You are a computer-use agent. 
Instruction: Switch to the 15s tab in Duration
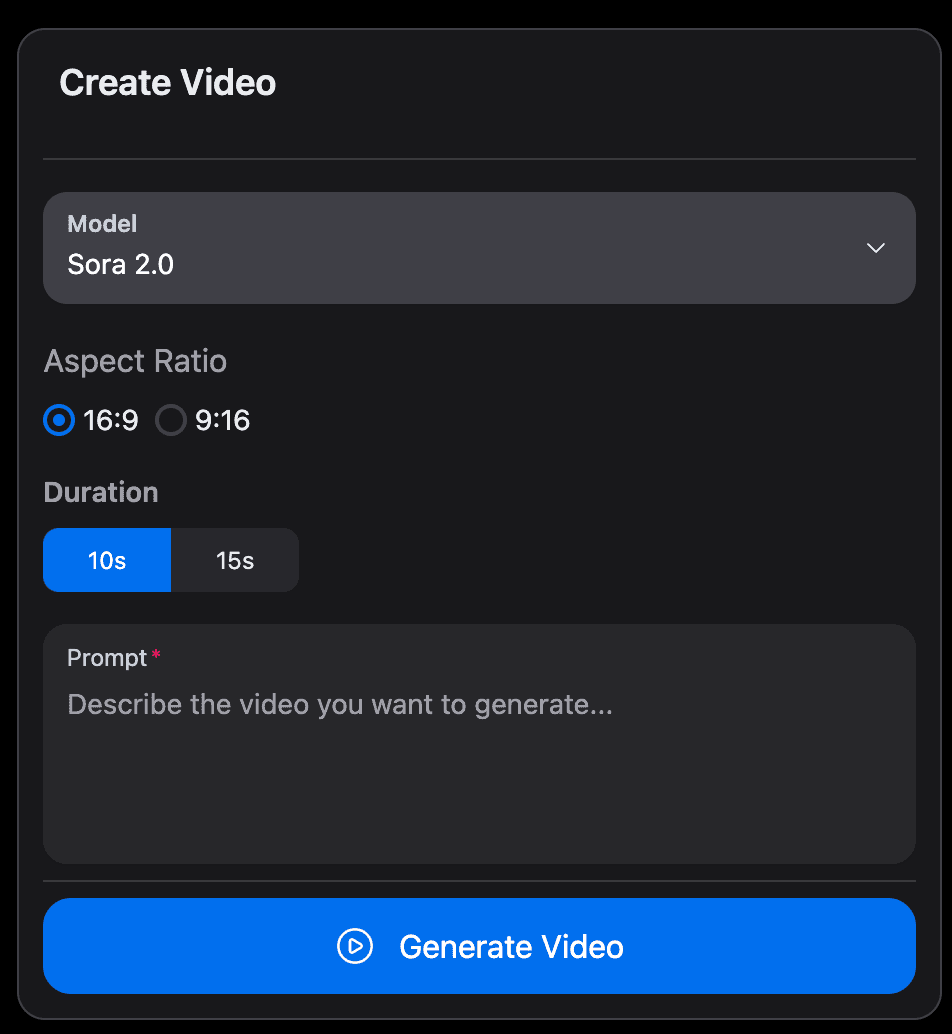tap(234, 560)
